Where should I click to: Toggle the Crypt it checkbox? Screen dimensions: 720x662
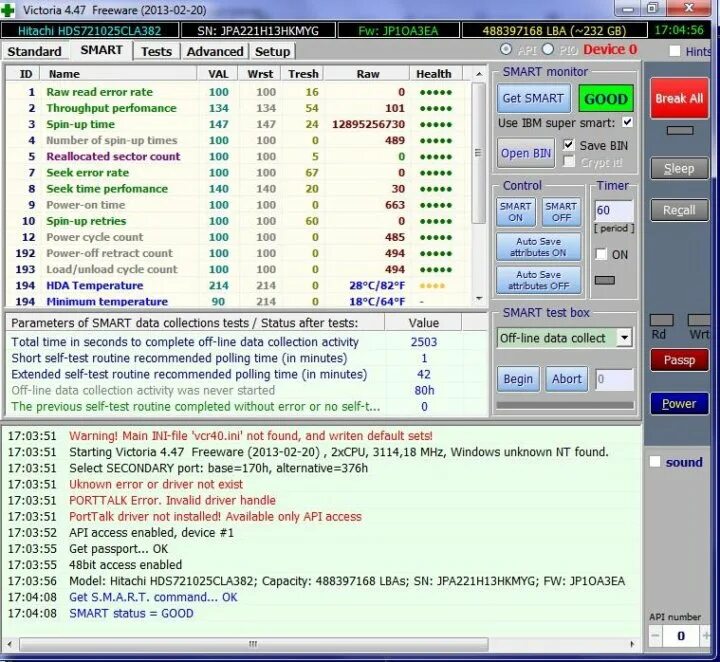point(568,162)
